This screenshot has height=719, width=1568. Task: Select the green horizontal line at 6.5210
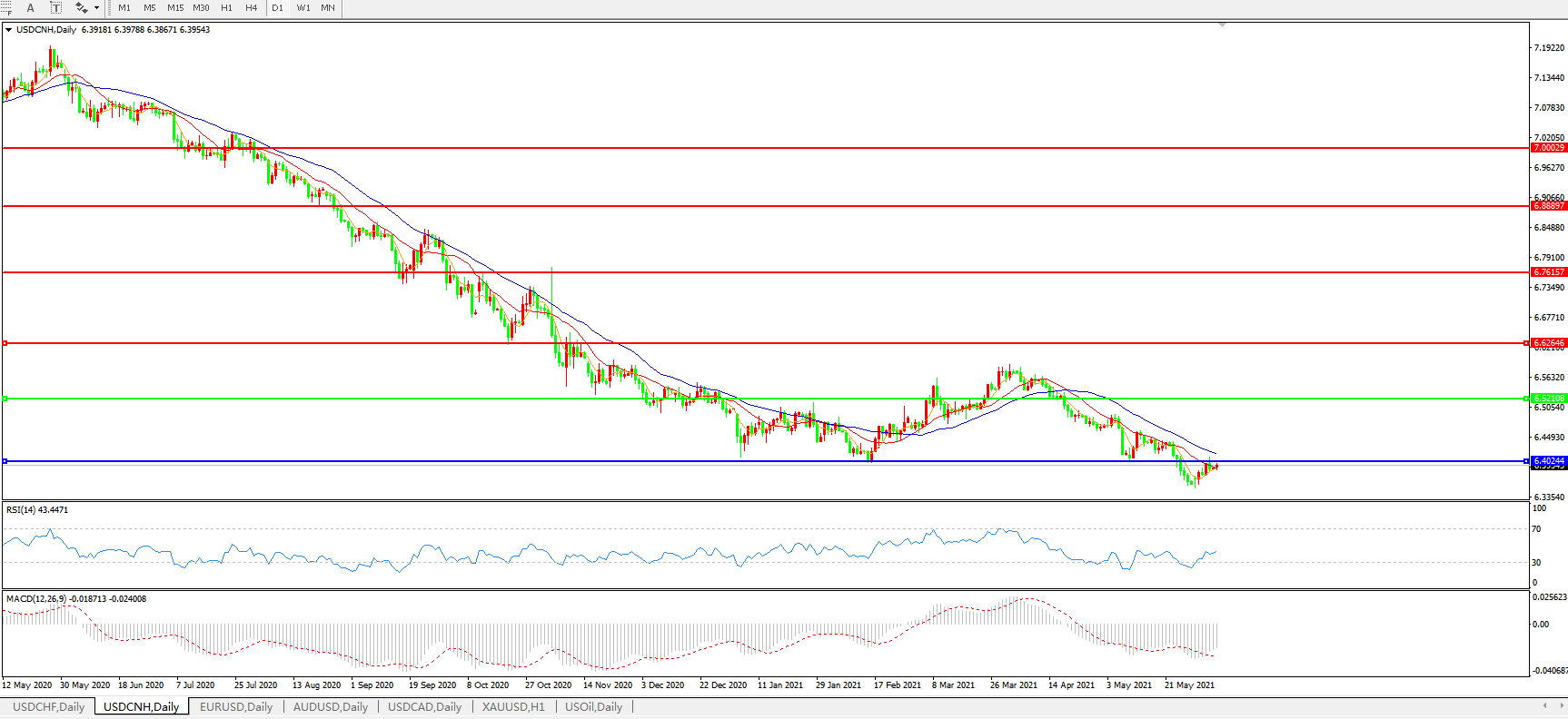tap(727, 399)
